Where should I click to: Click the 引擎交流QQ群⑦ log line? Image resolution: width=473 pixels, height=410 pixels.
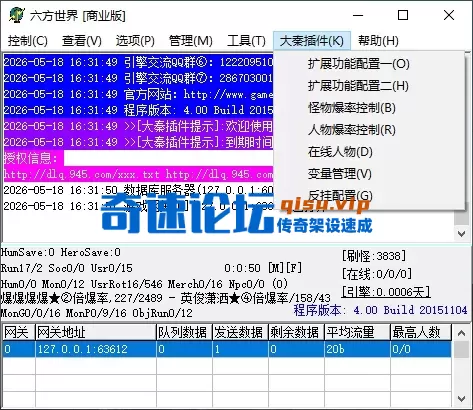tap(138, 78)
